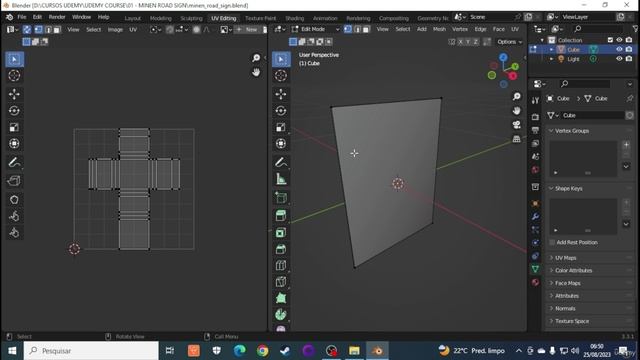Select the Cursor tool in 3D viewport
This screenshot has height=360, width=640.
coord(281,76)
